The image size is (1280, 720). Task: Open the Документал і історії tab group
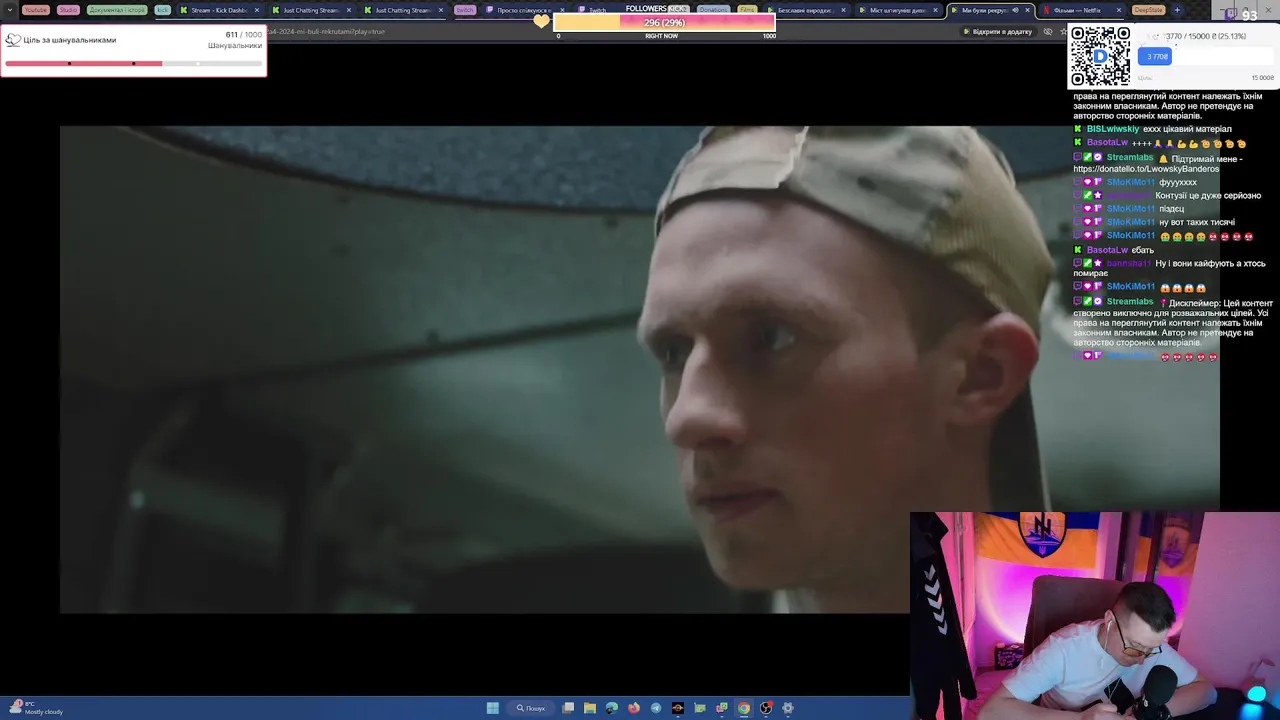117,10
